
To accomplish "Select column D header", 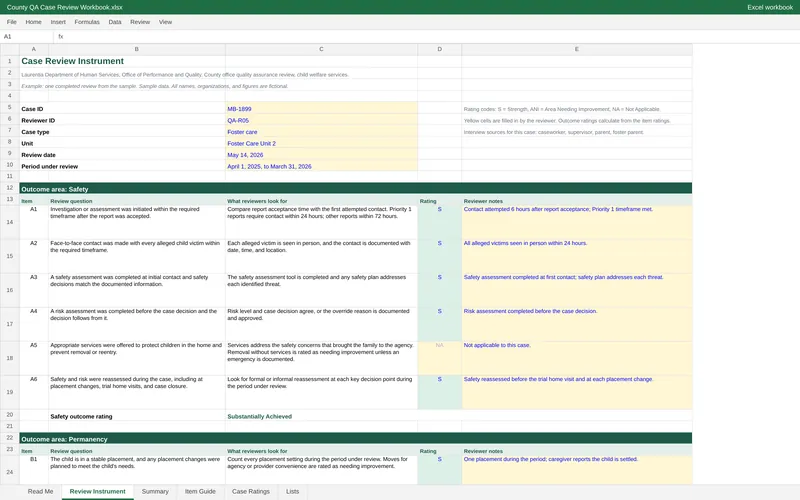I will tap(440, 49).
